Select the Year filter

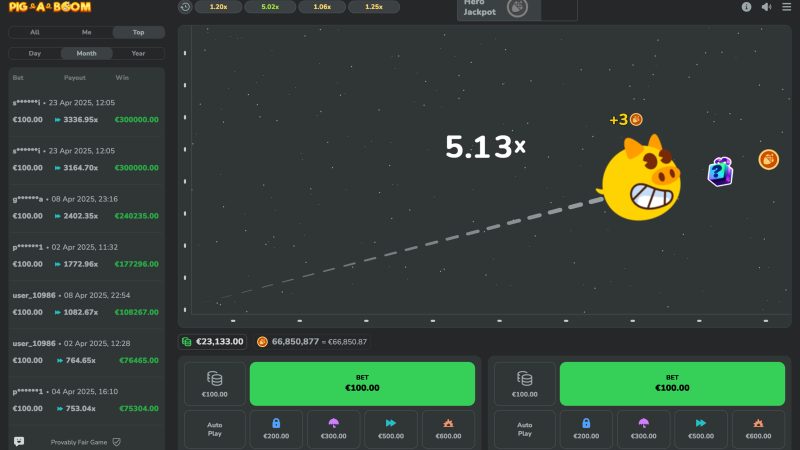click(138, 53)
